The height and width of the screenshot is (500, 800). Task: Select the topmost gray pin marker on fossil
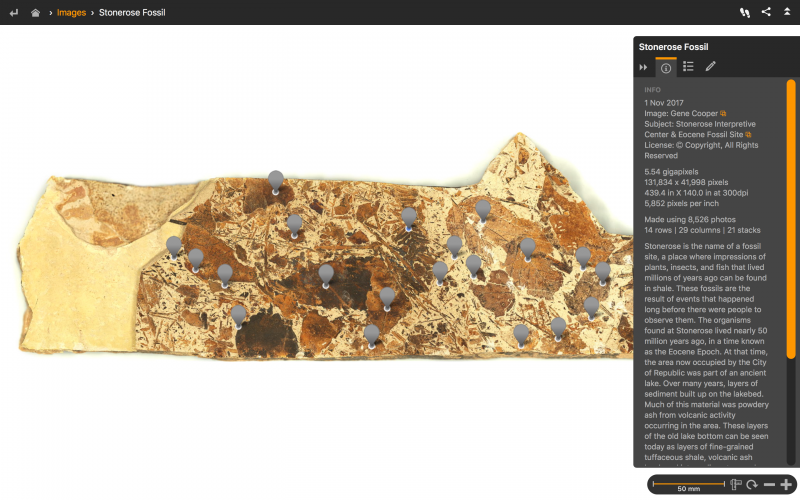pos(276,180)
